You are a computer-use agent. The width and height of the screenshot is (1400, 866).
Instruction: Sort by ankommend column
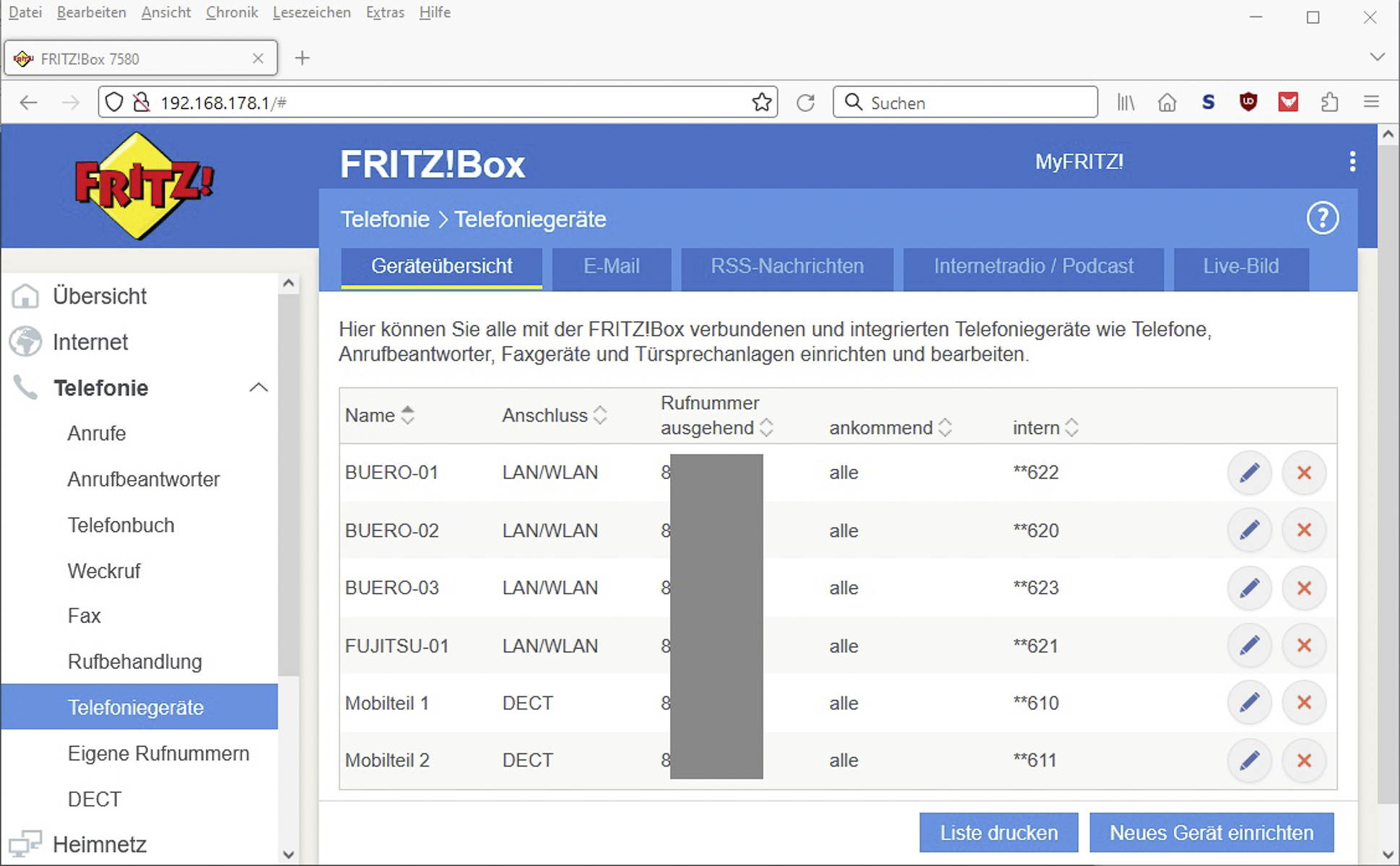click(x=890, y=428)
